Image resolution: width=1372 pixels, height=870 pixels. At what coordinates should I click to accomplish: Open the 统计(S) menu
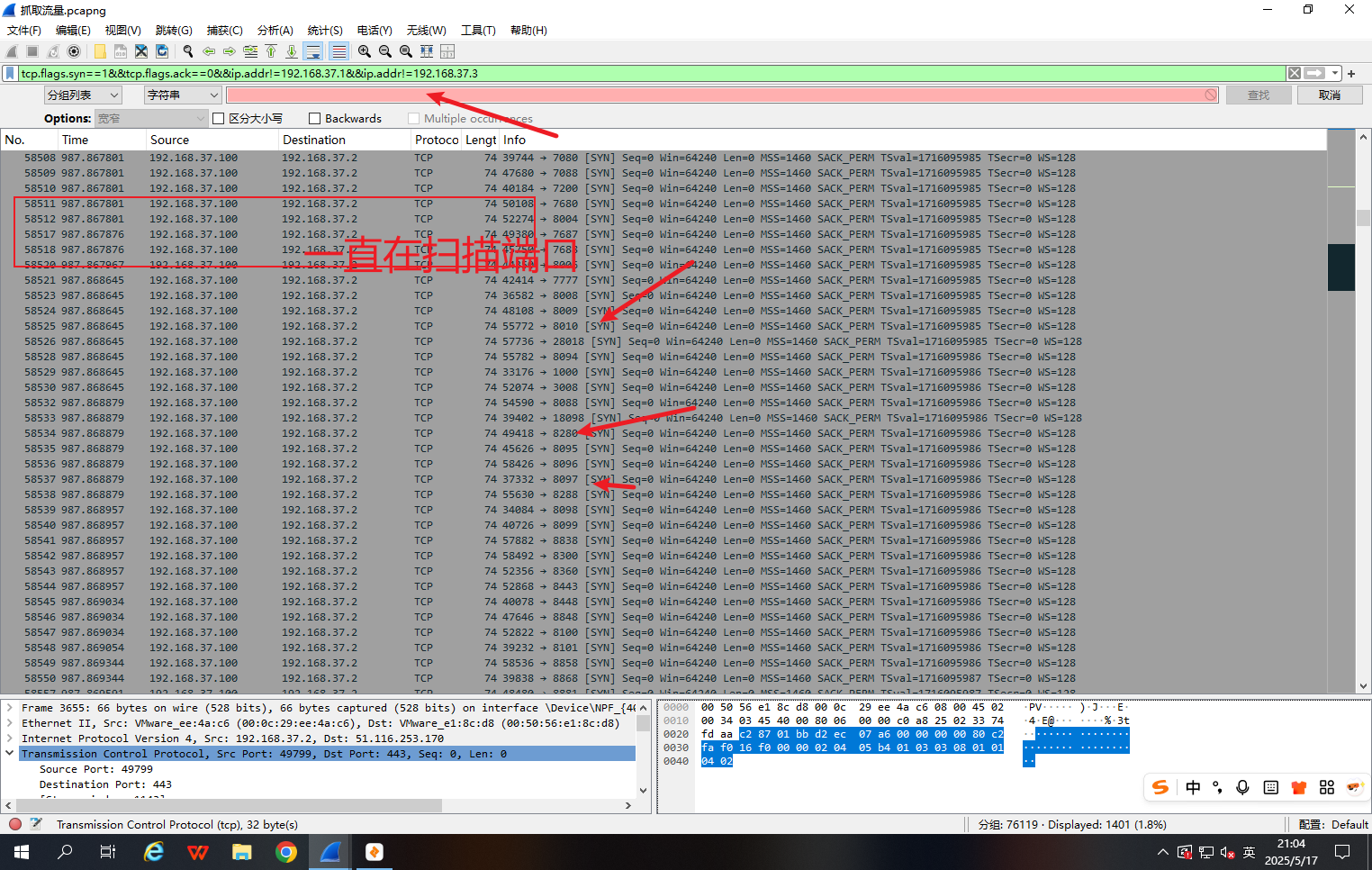325,31
